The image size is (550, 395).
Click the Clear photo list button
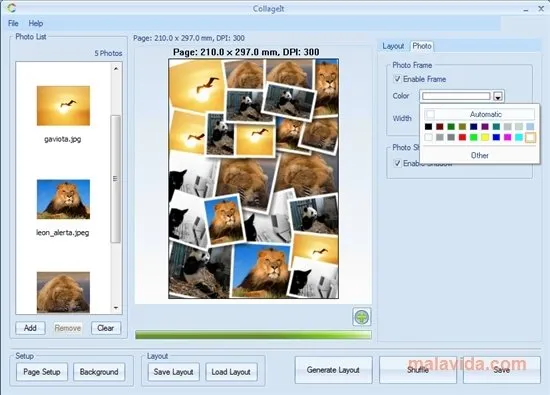point(106,328)
